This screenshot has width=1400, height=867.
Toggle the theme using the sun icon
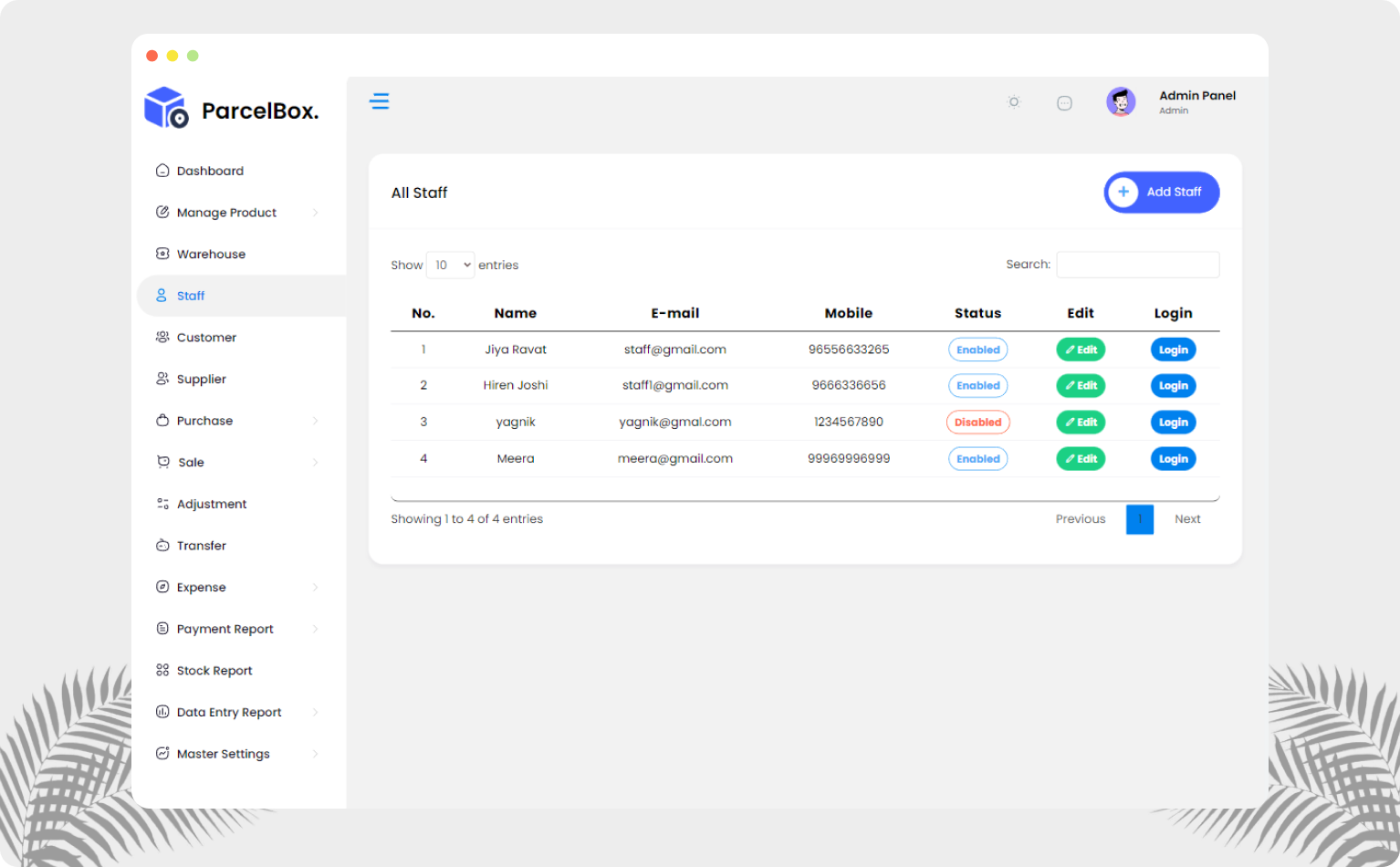pyautogui.click(x=1013, y=101)
